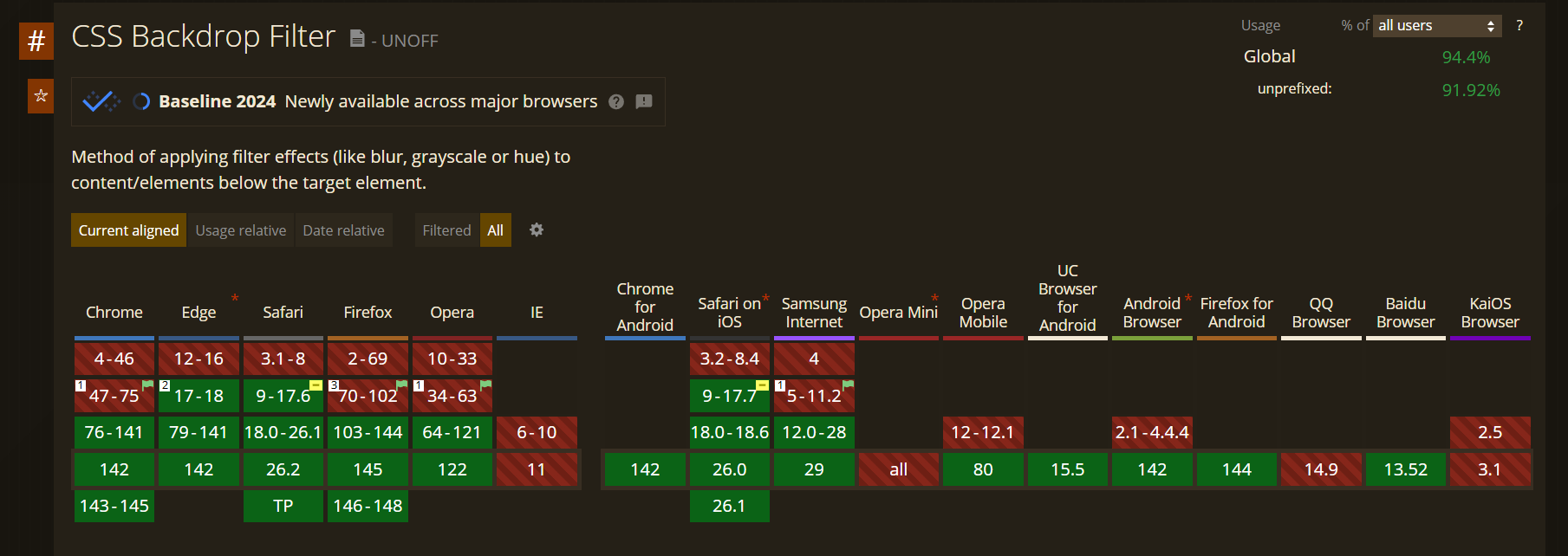Switch to Usage relative view
The width and height of the screenshot is (1568, 556).
pos(241,230)
